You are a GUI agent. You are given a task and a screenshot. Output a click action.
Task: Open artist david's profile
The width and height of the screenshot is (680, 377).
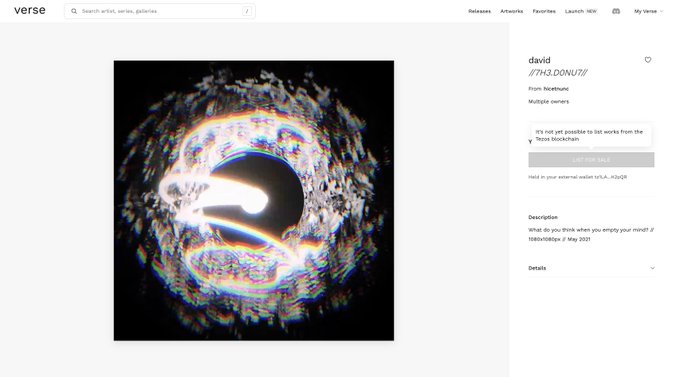click(539, 60)
